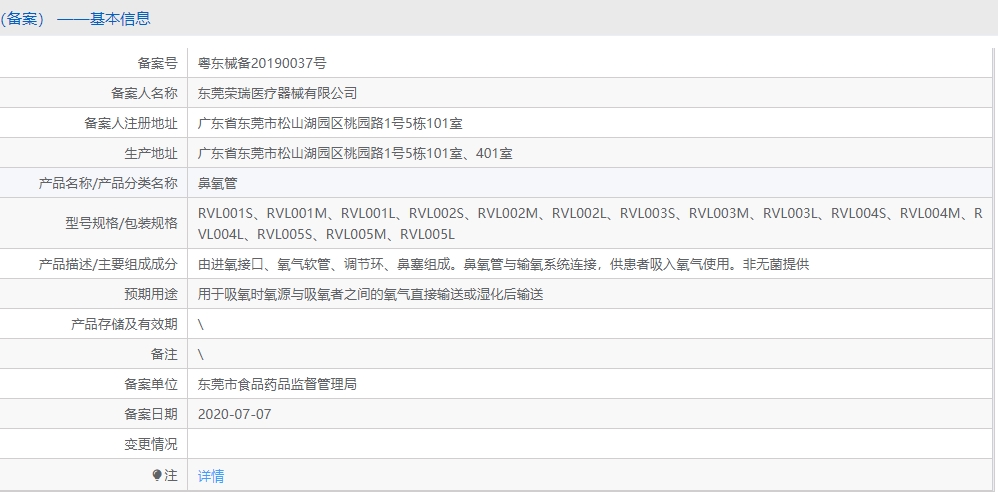Click the 备注 label
The width and height of the screenshot is (998, 498).
tap(164, 354)
